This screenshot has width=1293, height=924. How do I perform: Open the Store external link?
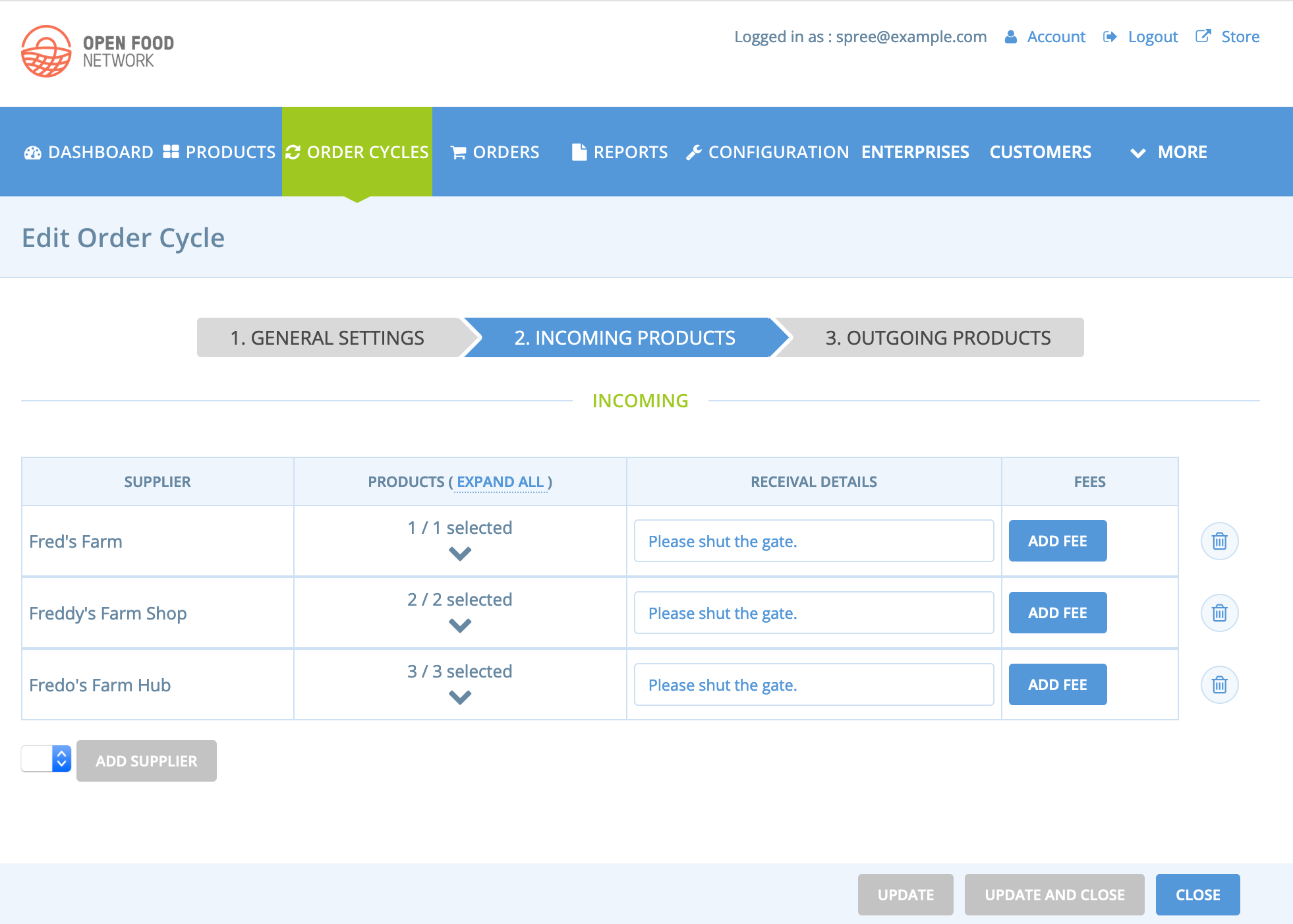pyautogui.click(x=1228, y=37)
